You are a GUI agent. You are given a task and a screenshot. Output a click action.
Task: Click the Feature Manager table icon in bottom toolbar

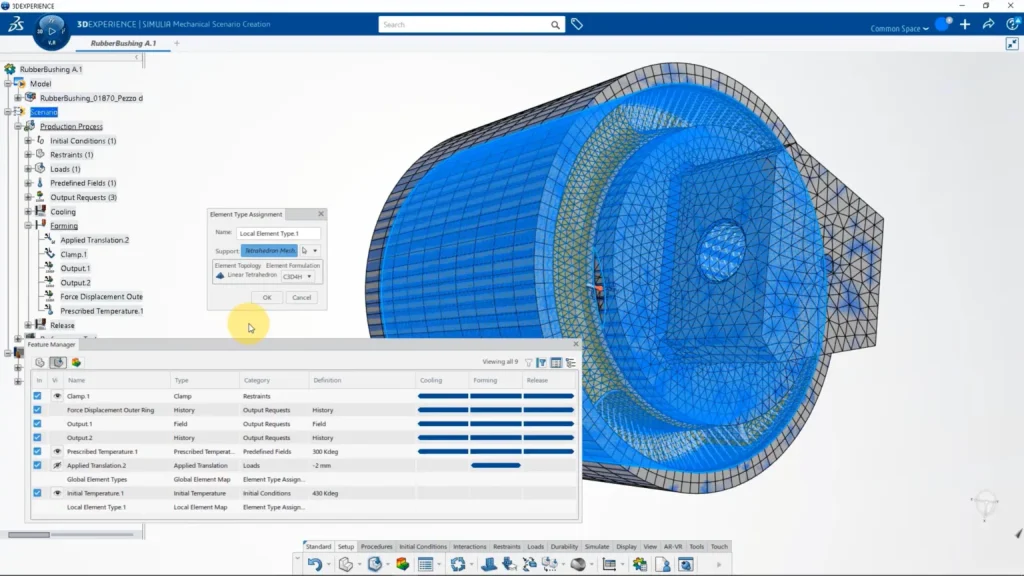(x=425, y=564)
